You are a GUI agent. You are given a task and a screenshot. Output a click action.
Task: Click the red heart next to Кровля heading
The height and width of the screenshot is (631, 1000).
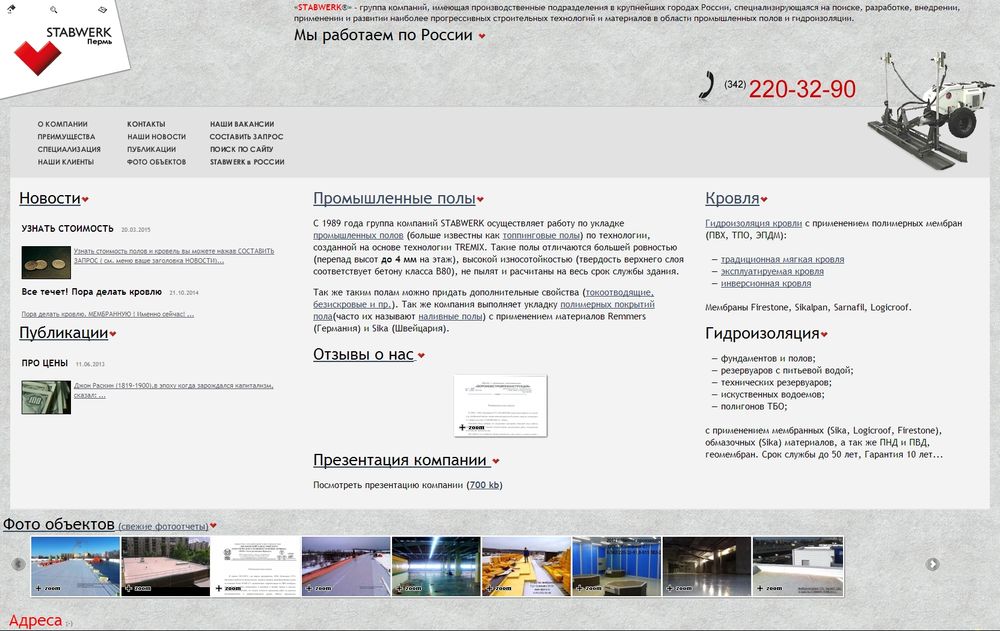click(764, 200)
